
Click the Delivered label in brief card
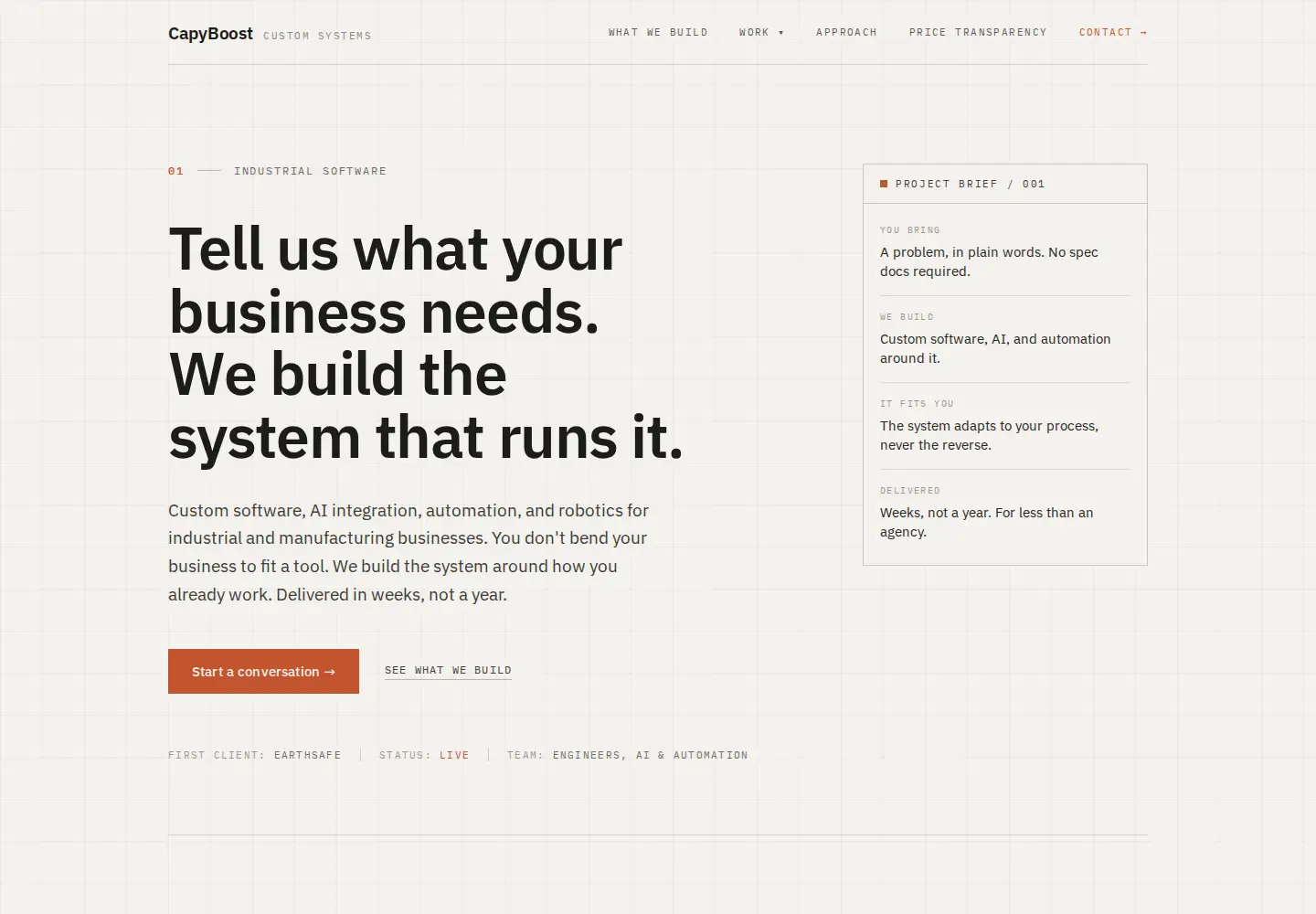pos(910,491)
